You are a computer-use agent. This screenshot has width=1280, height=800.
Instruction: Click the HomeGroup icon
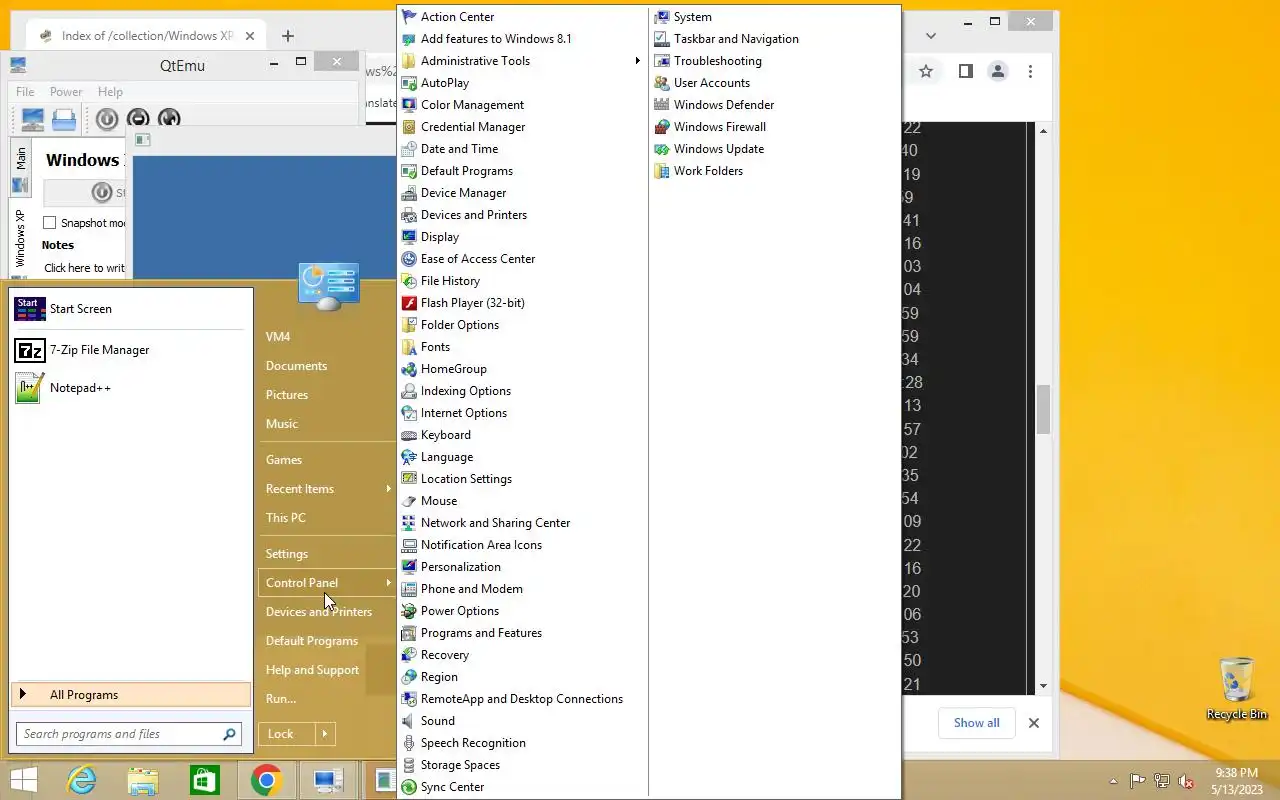(x=408, y=369)
